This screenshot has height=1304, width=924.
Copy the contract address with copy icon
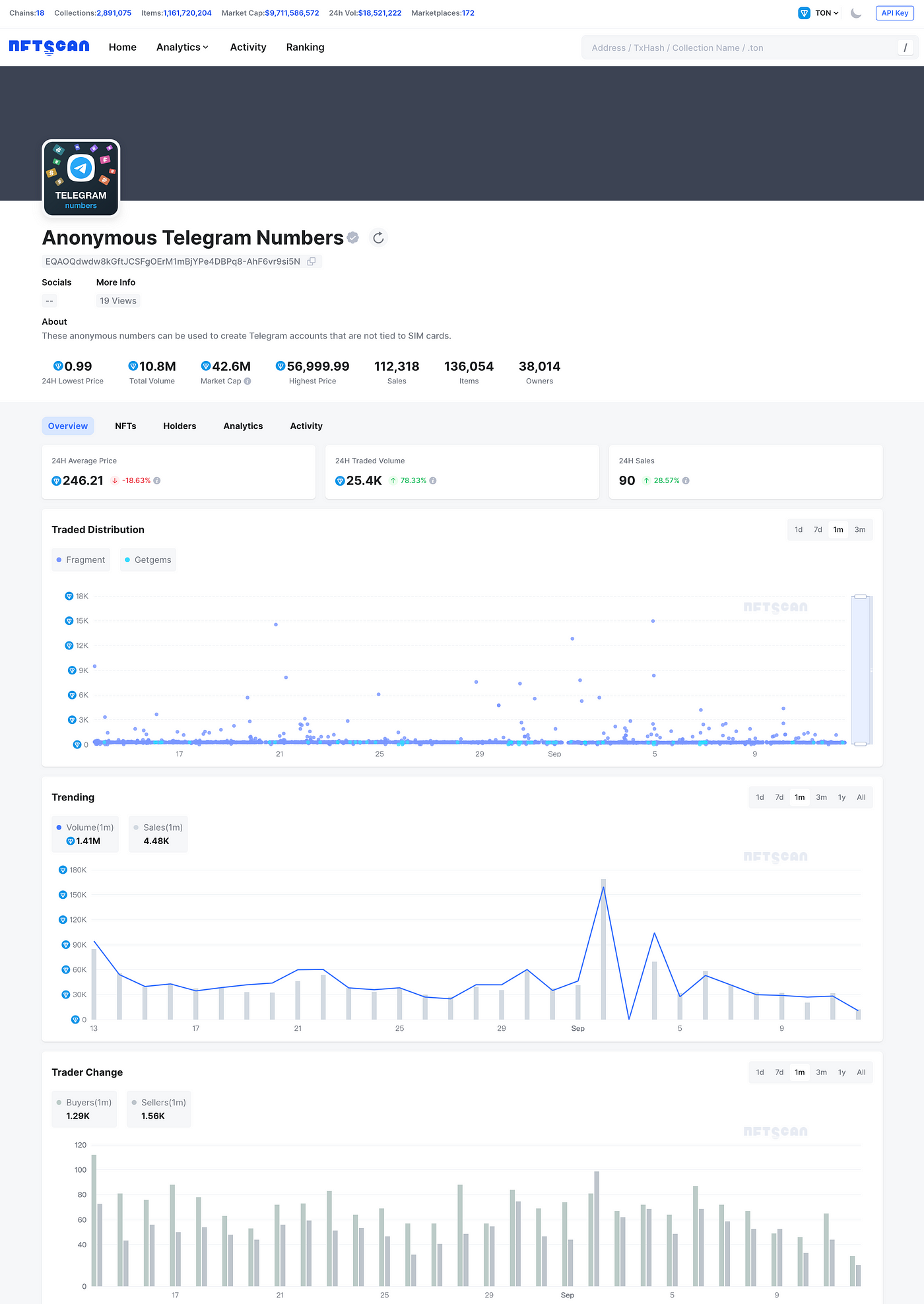coord(312,261)
